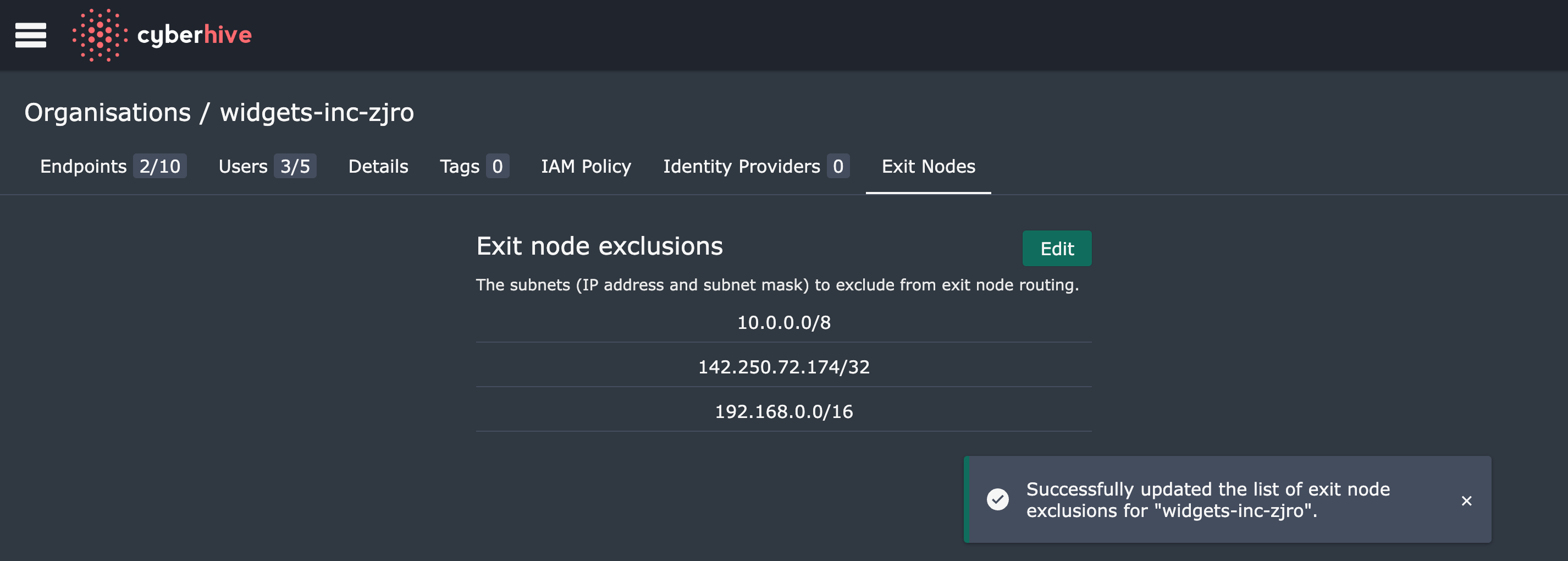Click the Exit node exclusions heading
The image size is (1568, 561).
point(599,246)
